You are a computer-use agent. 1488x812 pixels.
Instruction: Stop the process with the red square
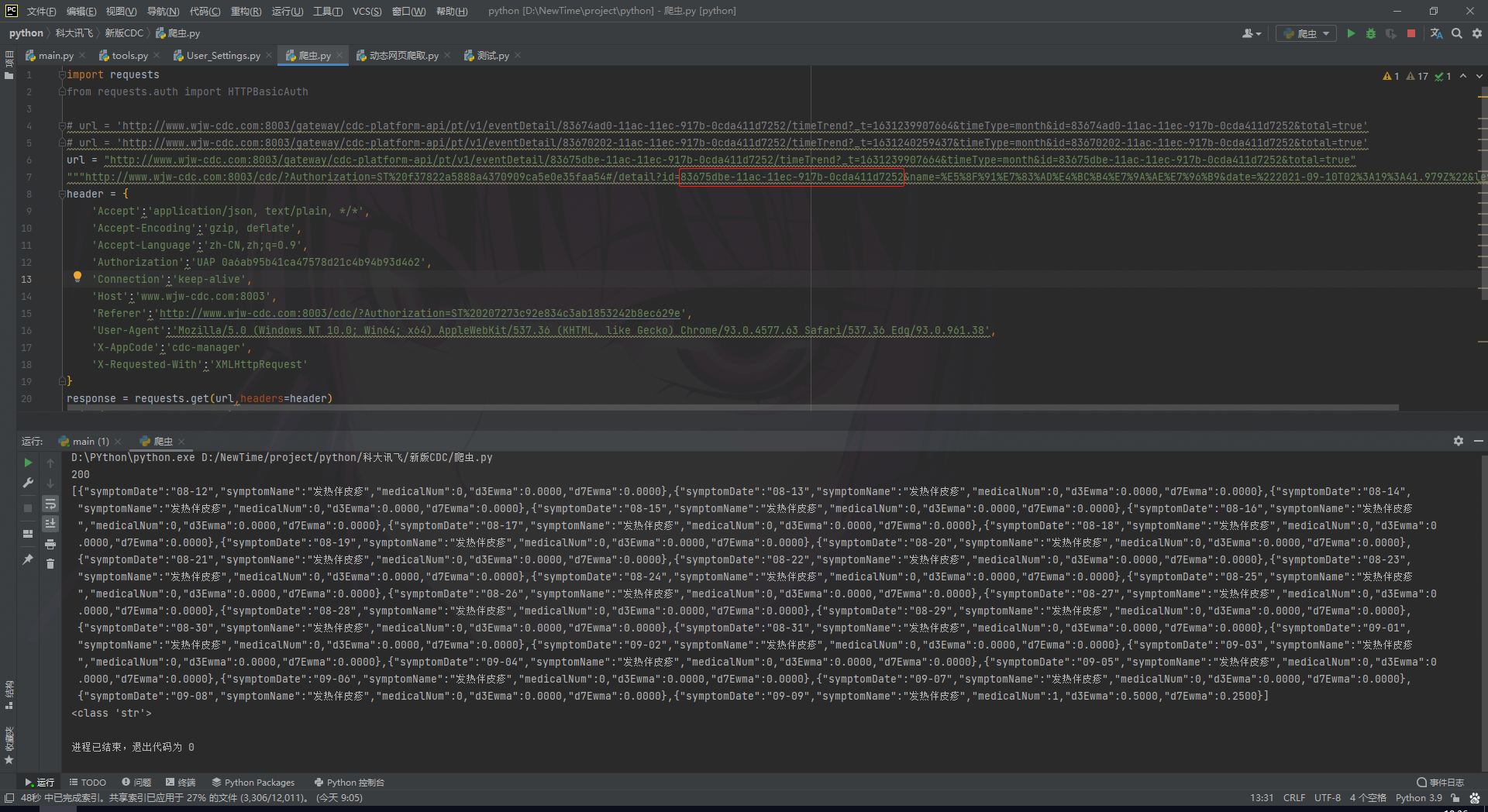[1411, 33]
